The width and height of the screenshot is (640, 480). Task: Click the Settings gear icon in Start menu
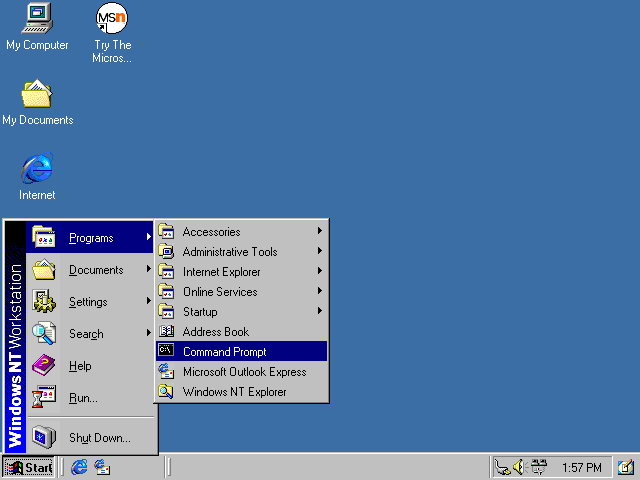pos(44,301)
